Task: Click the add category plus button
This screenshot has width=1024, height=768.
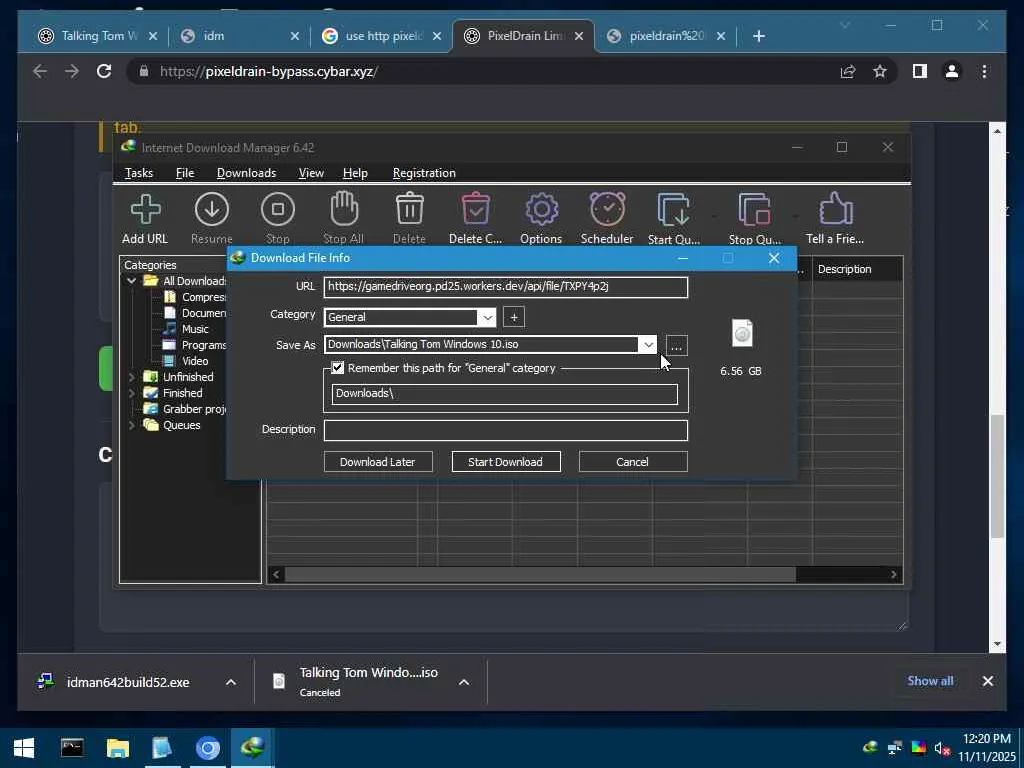Action: (x=514, y=317)
